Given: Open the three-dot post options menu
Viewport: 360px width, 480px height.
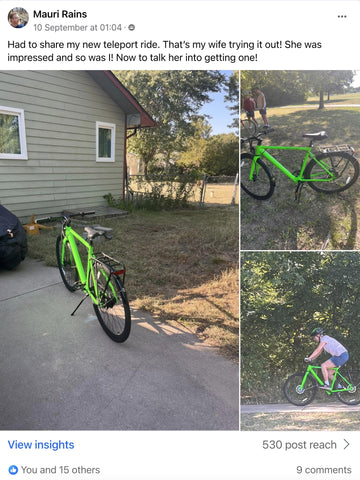Looking at the screenshot, I should tap(342, 17).
